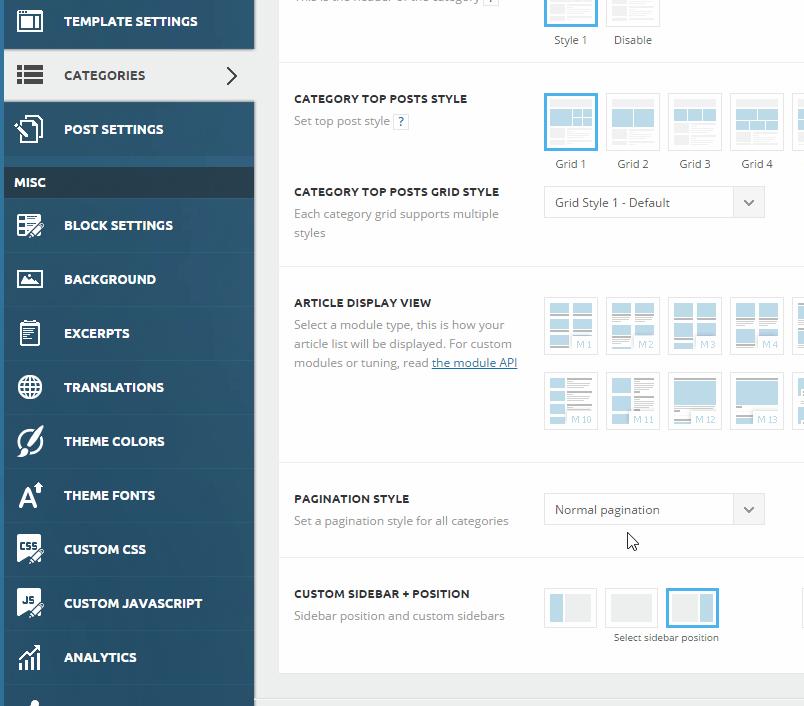Open the Pagination Style dropdown
804x706 pixels.
click(x=654, y=510)
